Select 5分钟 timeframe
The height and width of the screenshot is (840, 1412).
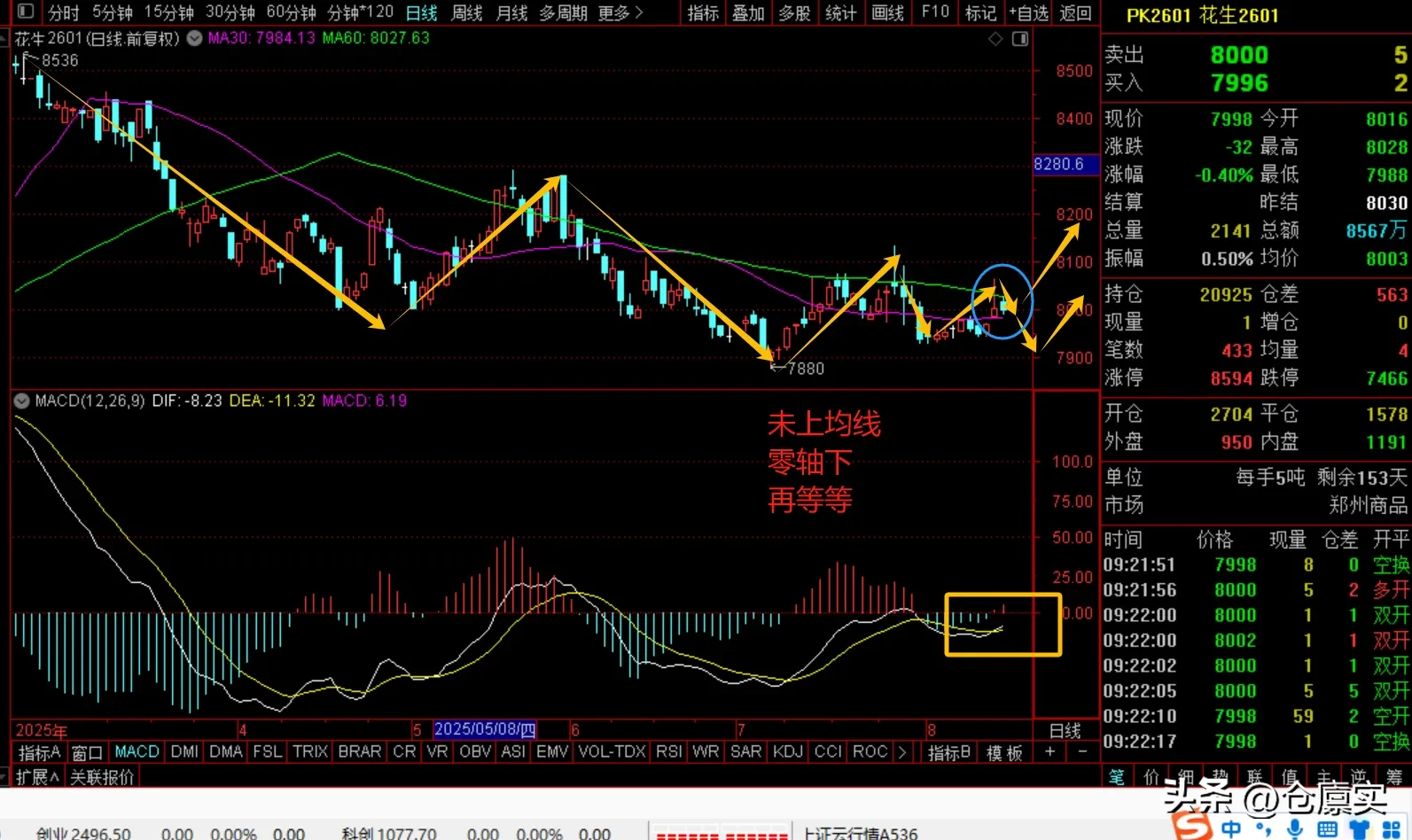click(112, 12)
